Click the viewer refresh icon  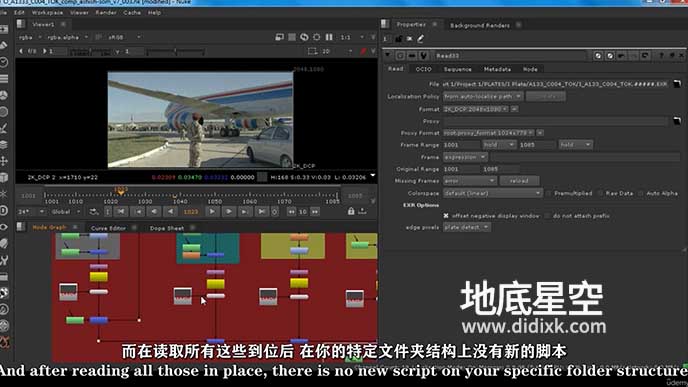tap(304, 37)
